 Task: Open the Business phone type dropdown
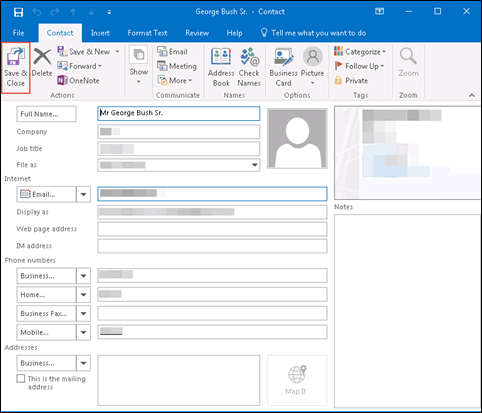[x=83, y=276]
